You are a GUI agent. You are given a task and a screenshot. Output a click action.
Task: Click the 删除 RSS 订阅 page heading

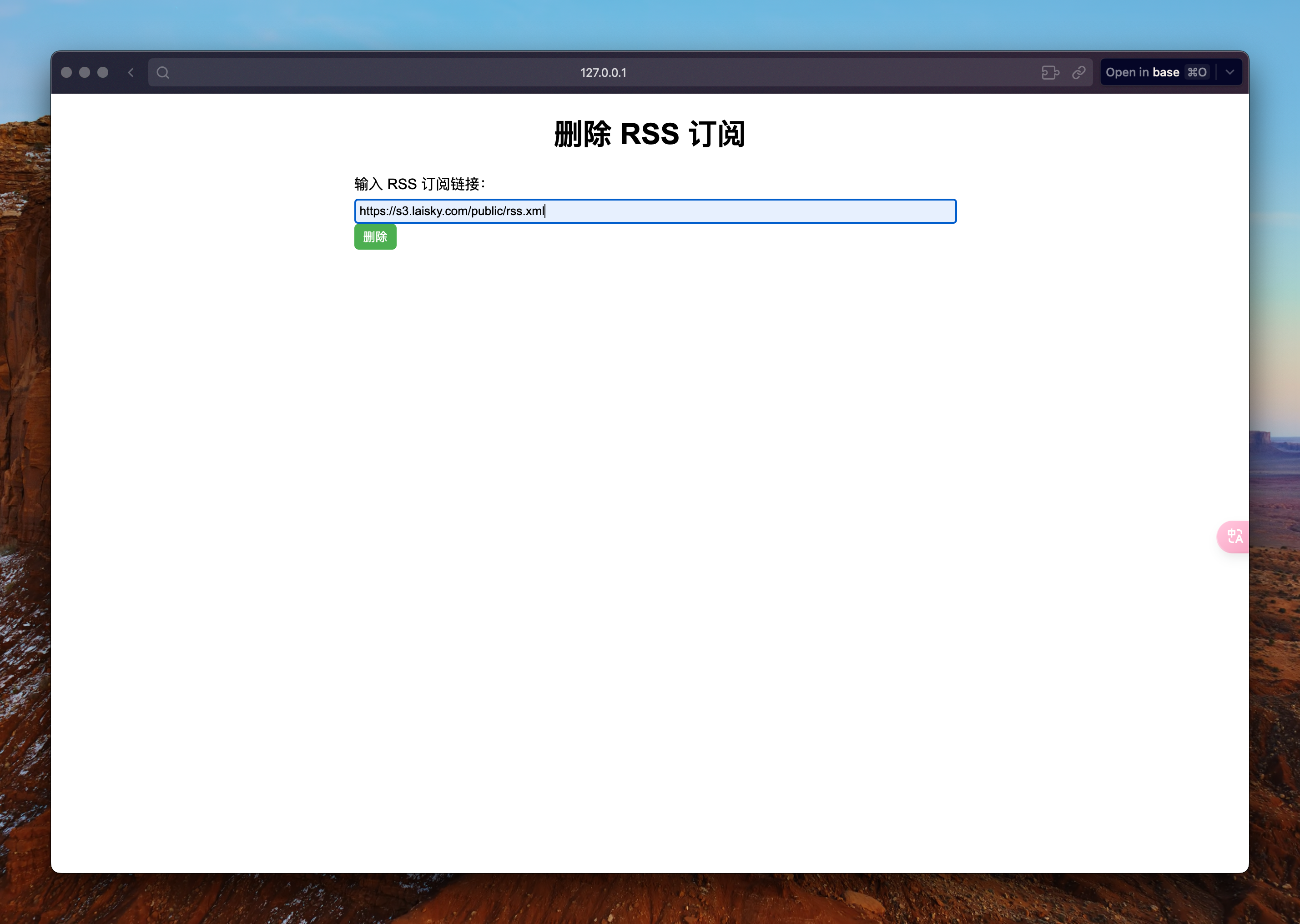click(x=650, y=134)
